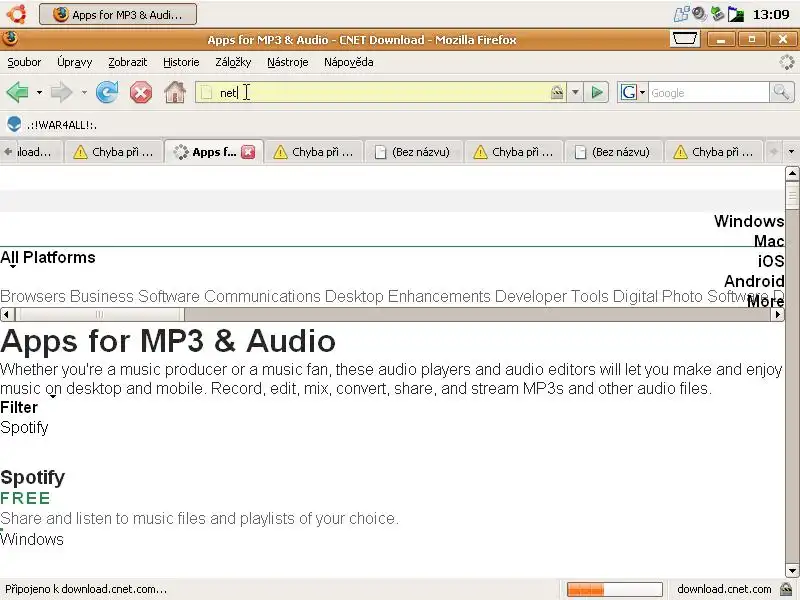Click the iOS platform link
Screen dimensions: 800x600
[x=771, y=261]
